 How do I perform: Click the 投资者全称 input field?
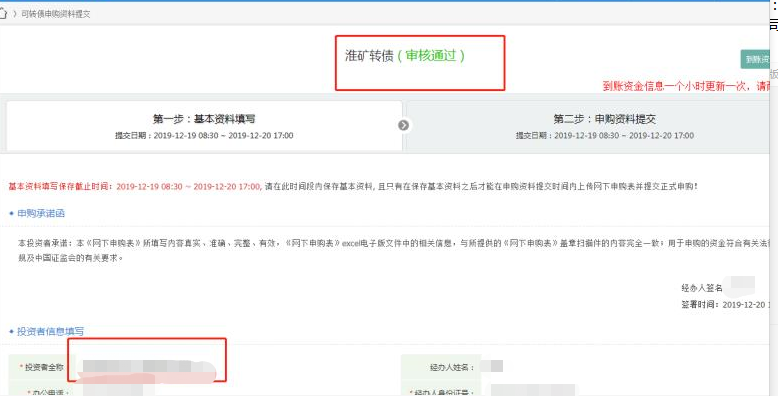coord(149,367)
